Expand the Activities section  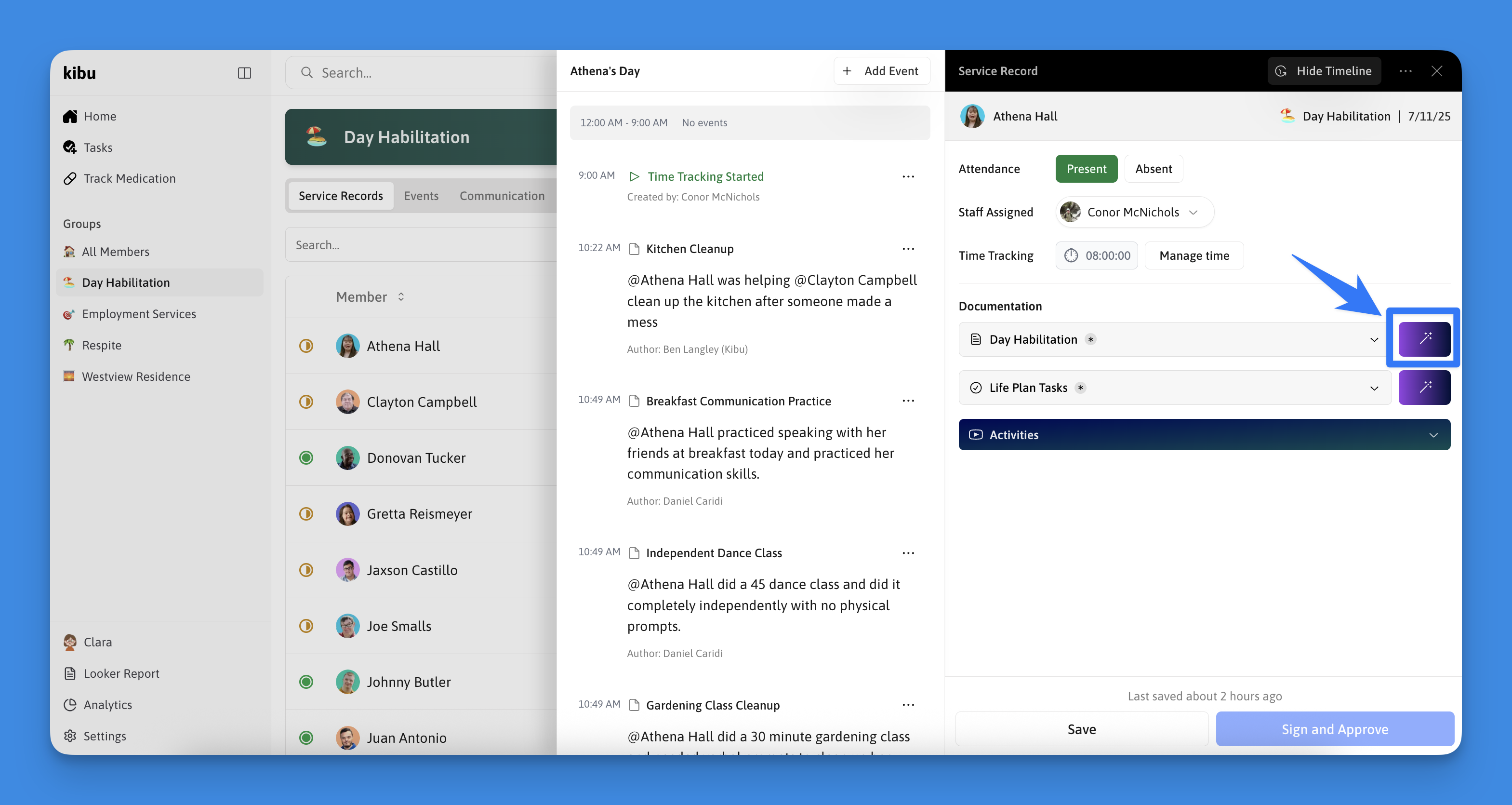pyautogui.click(x=1433, y=435)
